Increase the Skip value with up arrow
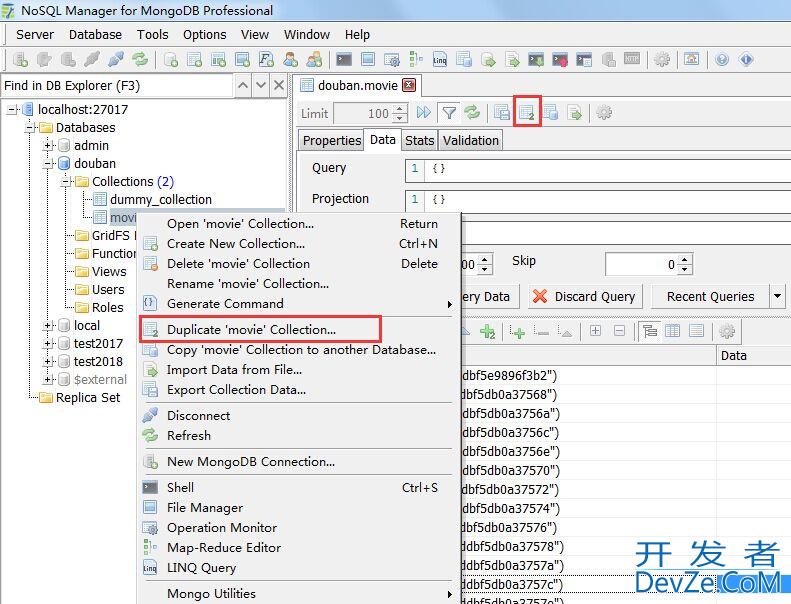Viewport: 791px width, 604px height. click(x=685, y=259)
